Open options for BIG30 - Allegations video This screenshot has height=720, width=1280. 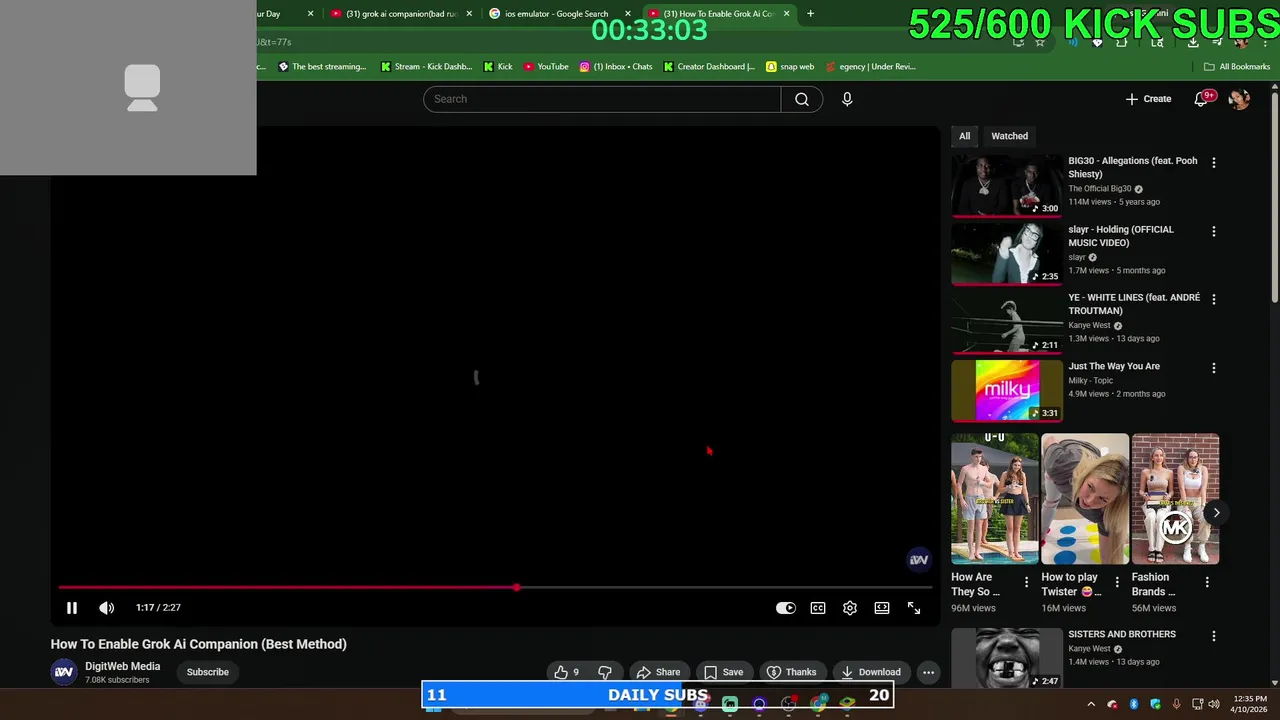1214,162
